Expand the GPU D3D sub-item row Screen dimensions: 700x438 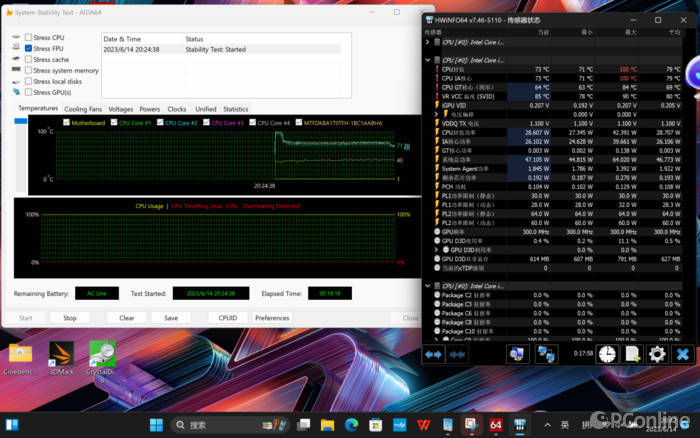click(437, 250)
